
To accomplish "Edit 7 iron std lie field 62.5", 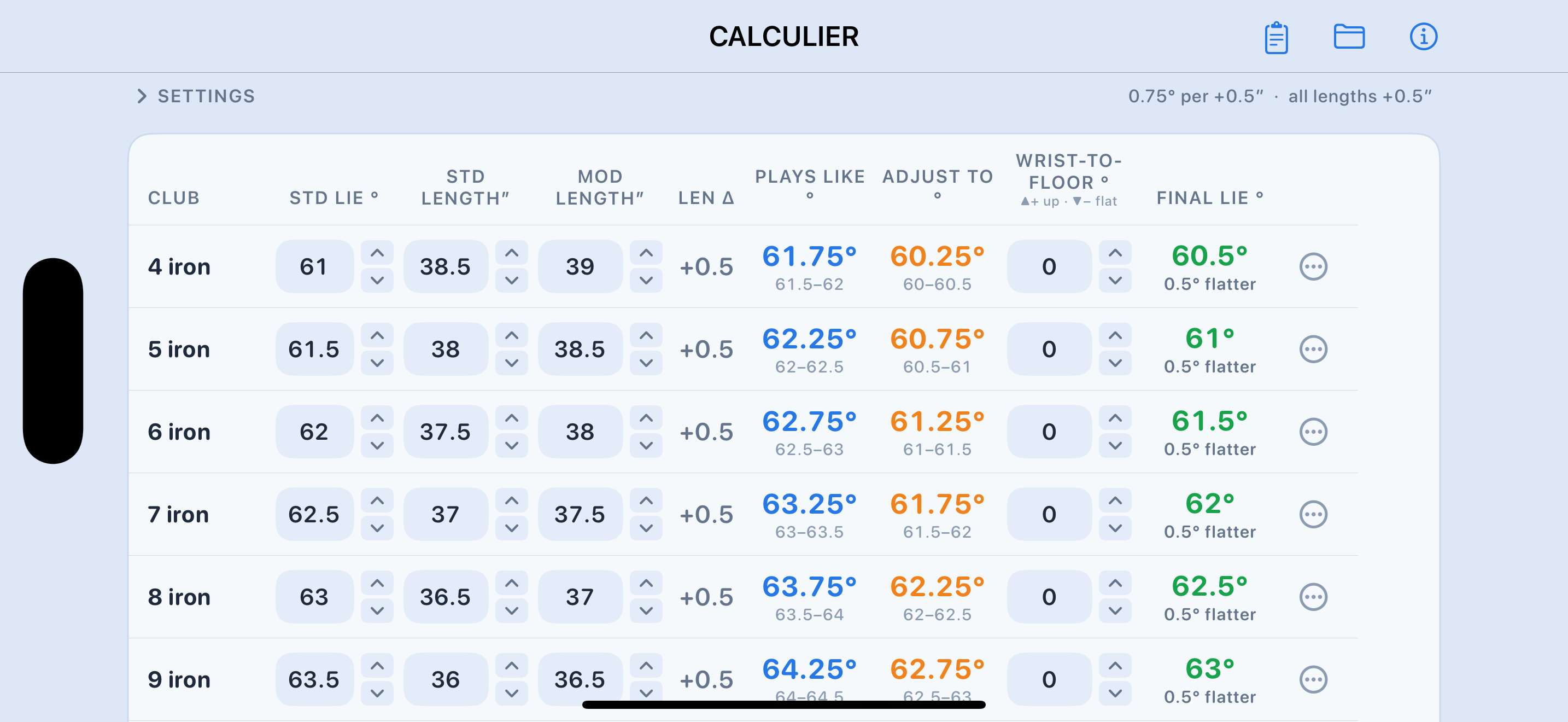I will click(314, 514).
